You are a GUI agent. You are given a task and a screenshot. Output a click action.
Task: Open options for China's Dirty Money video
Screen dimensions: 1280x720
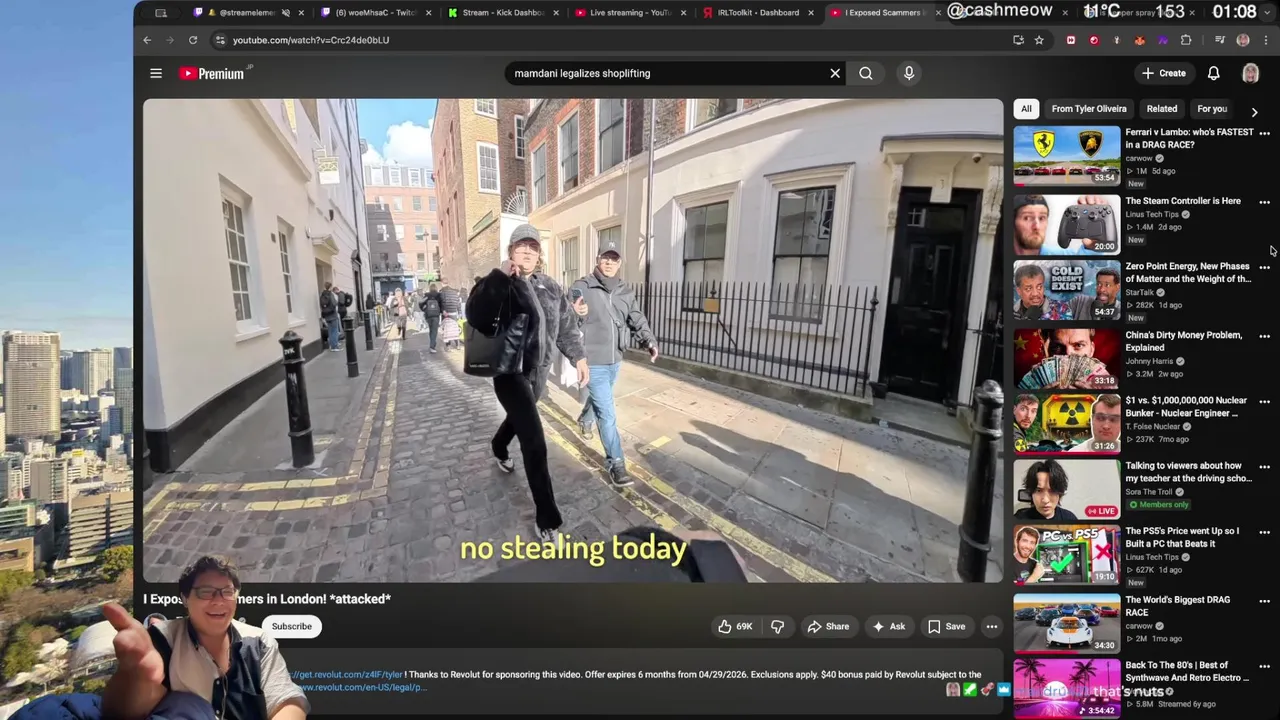point(1264,336)
